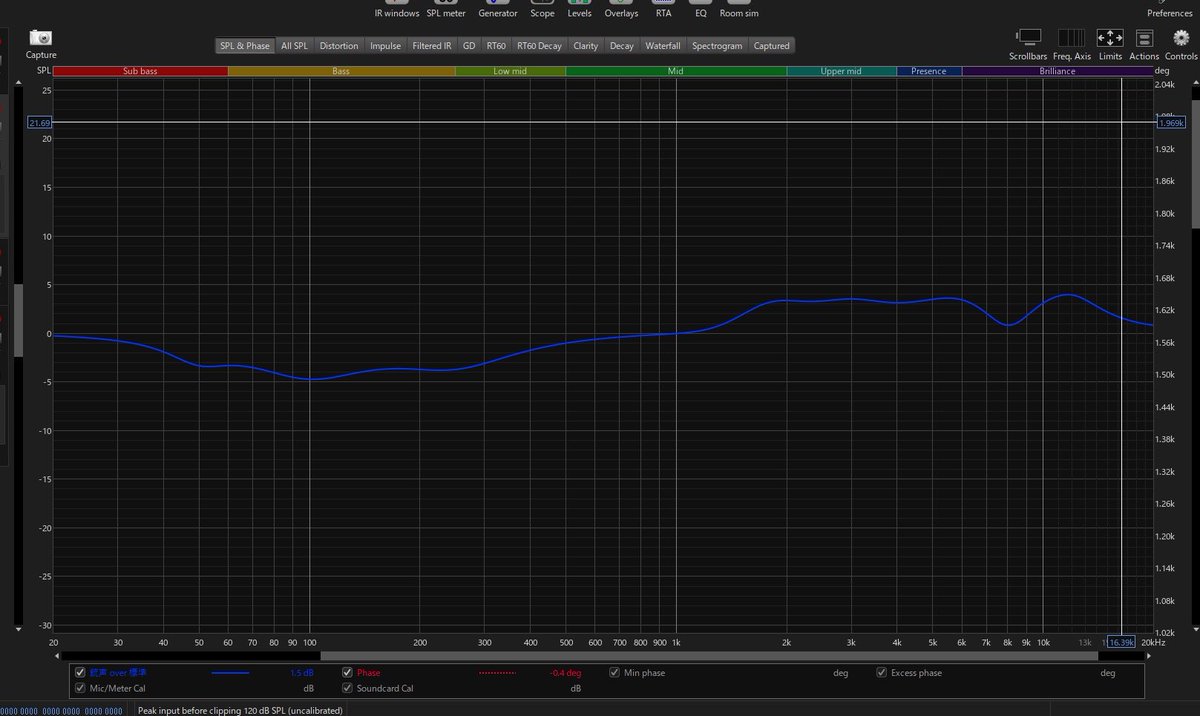The image size is (1200, 716).
Task: Toggle the Min phase checkbox
Action: pos(615,673)
